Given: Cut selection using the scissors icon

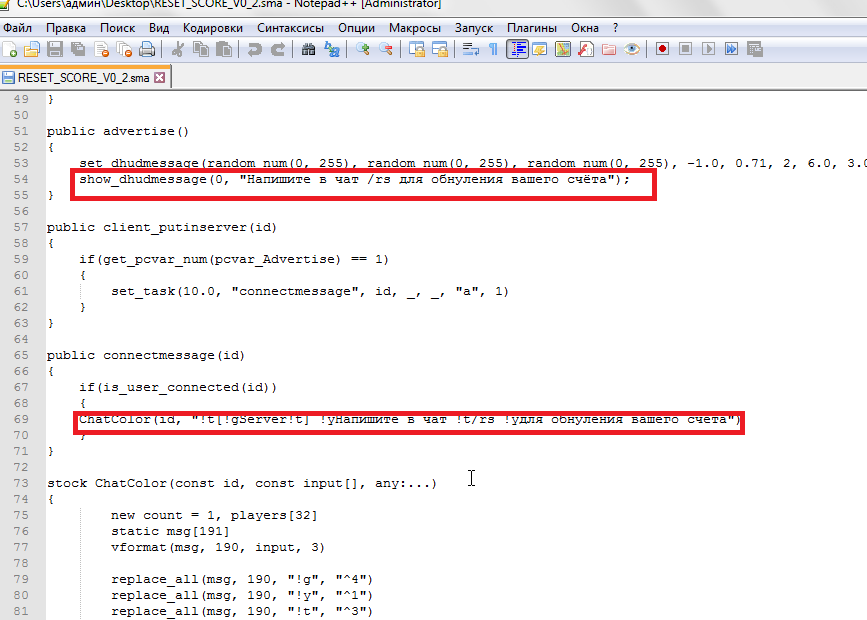Looking at the screenshot, I should pos(177,50).
